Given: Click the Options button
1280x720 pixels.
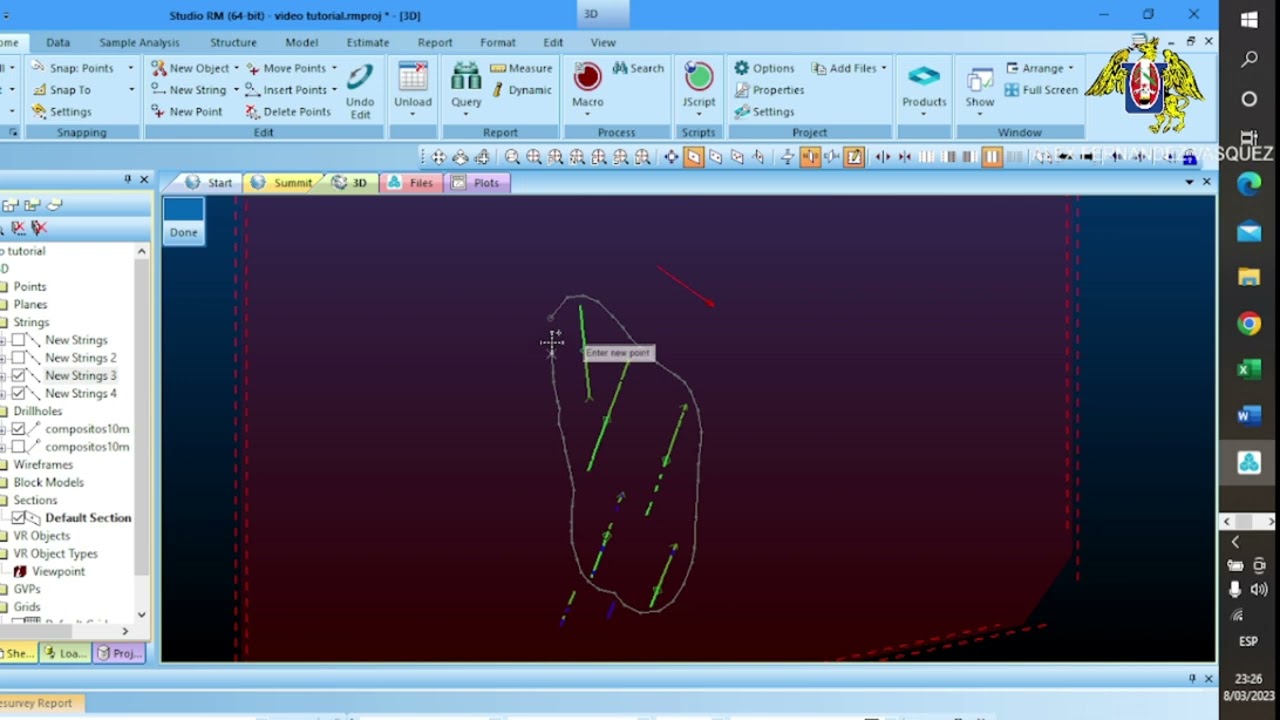Looking at the screenshot, I should click(765, 68).
